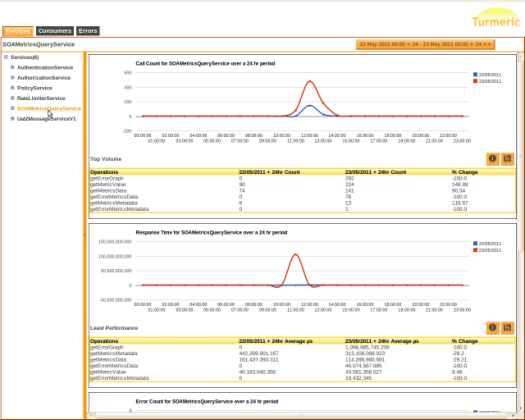Select RateLimiterService in the tree
This screenshot has height=420, width=525.
[41, 98]
